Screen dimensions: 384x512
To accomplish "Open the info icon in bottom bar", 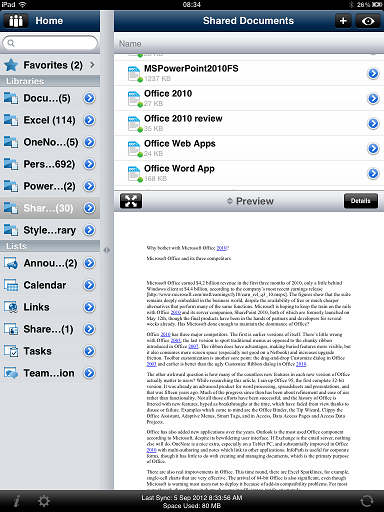I will (x=17, y=501).
